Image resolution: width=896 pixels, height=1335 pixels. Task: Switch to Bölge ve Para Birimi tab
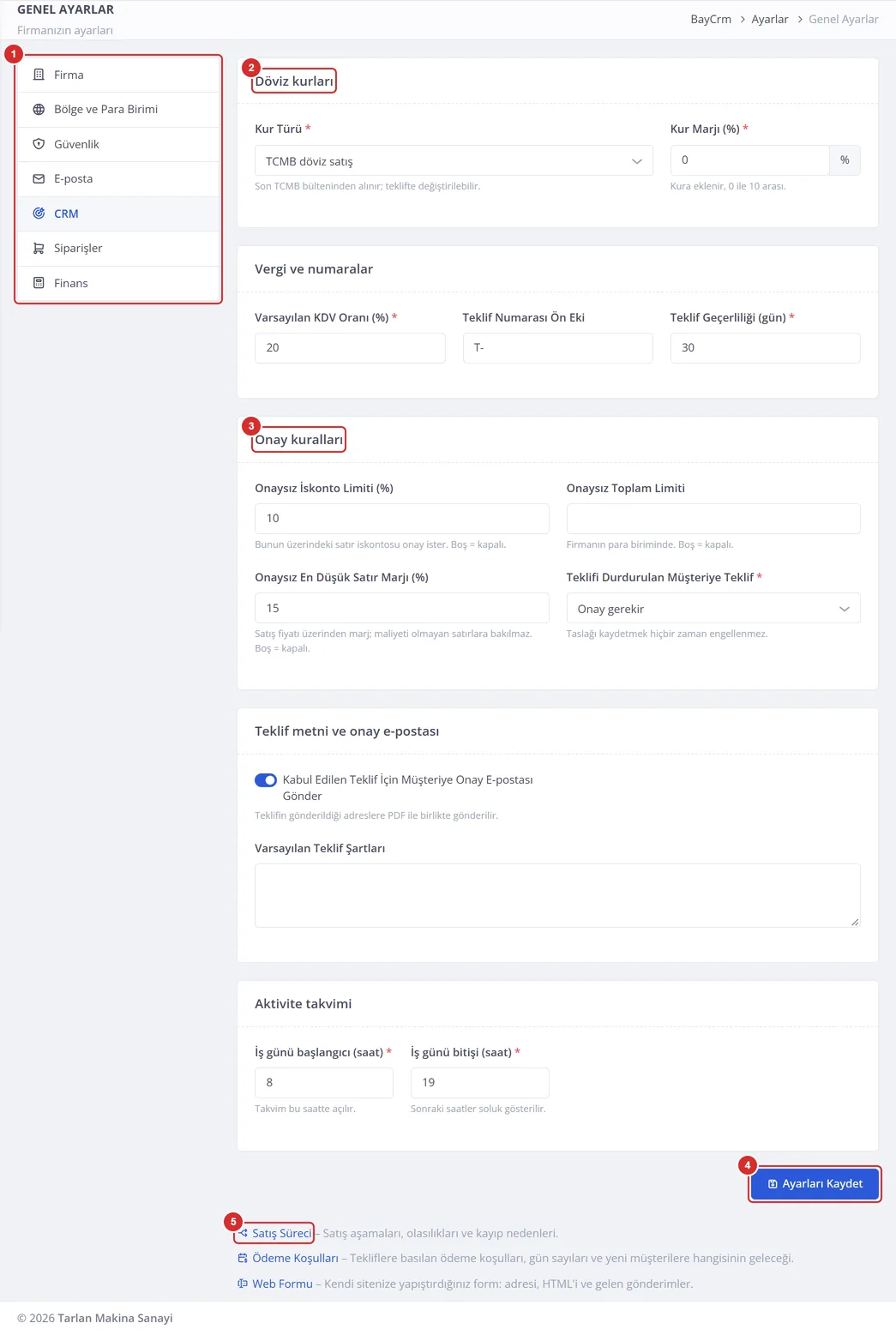pos(118,110)
